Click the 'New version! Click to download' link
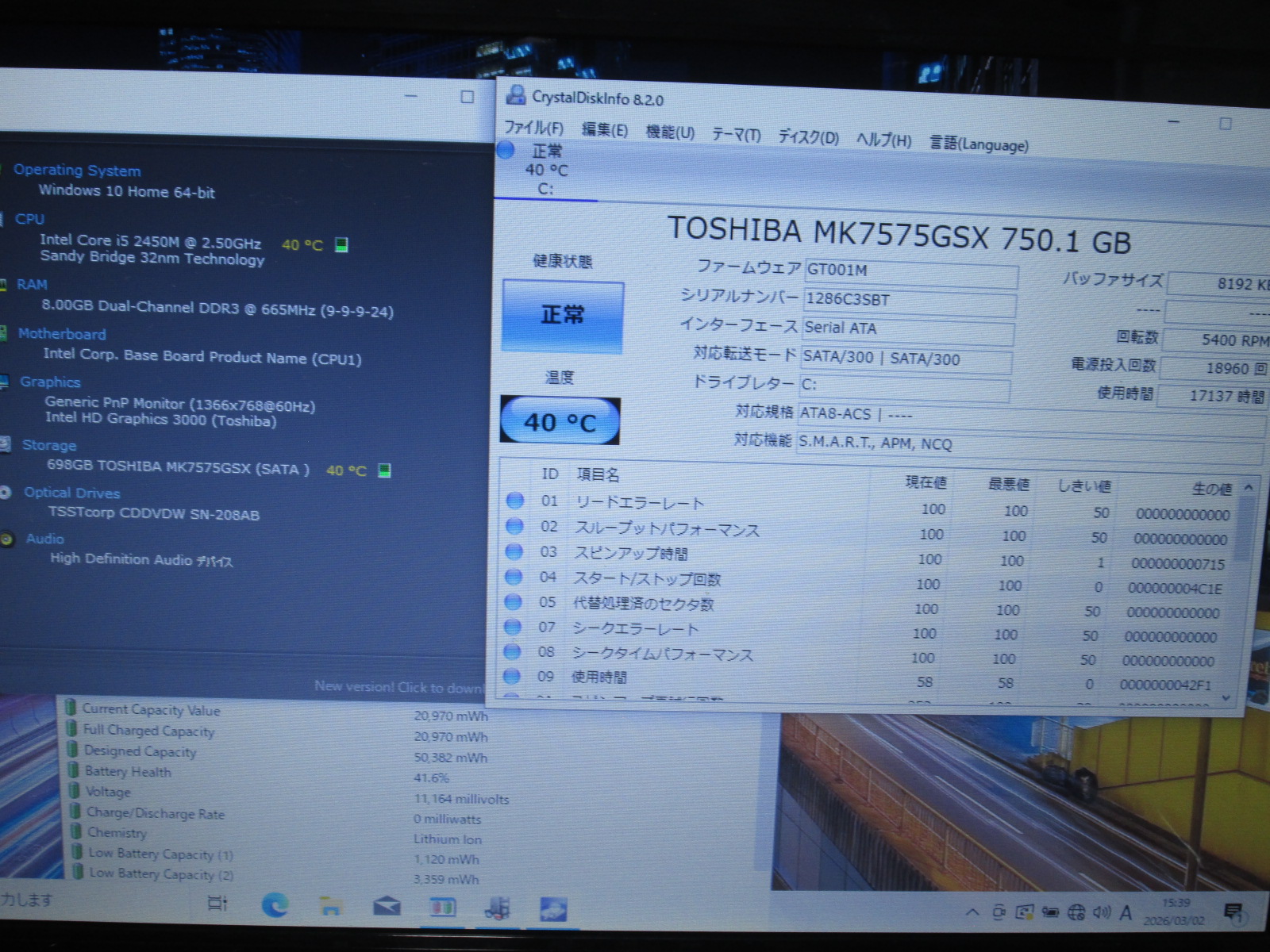This screenshot has width=1270, height=952. point(398,687)
